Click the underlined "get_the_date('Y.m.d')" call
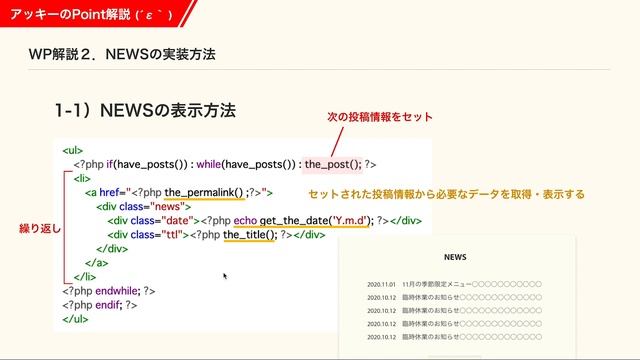The width and height of the screenshot is (640, 360). point(316,221)
